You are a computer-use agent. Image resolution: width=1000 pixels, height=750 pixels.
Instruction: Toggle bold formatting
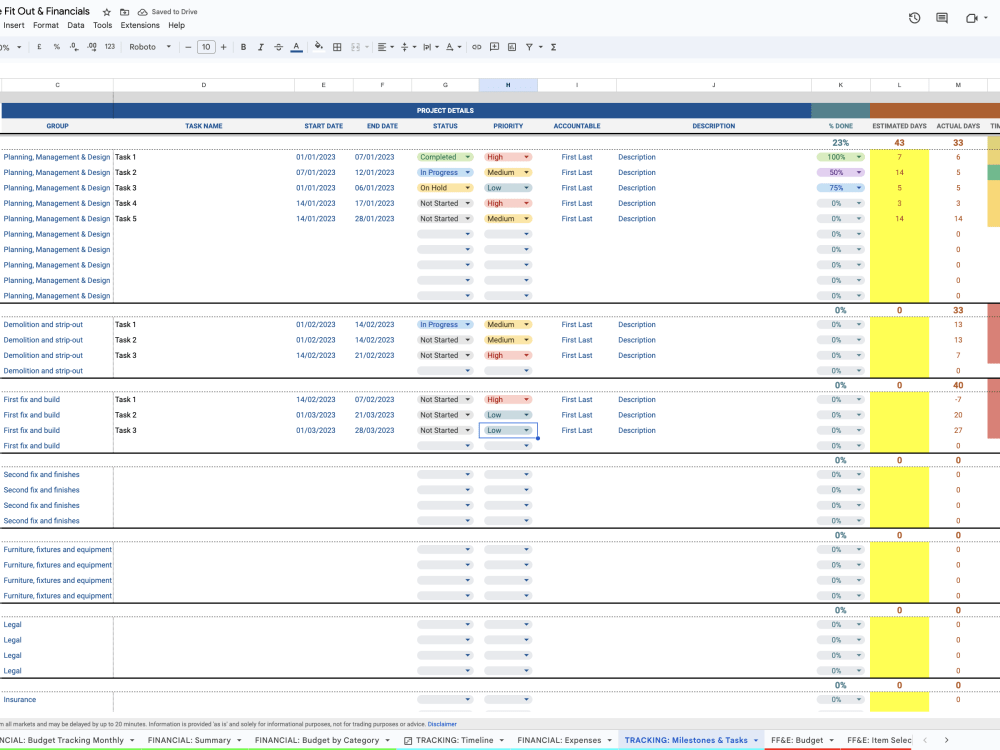click(x=243, y=46)
